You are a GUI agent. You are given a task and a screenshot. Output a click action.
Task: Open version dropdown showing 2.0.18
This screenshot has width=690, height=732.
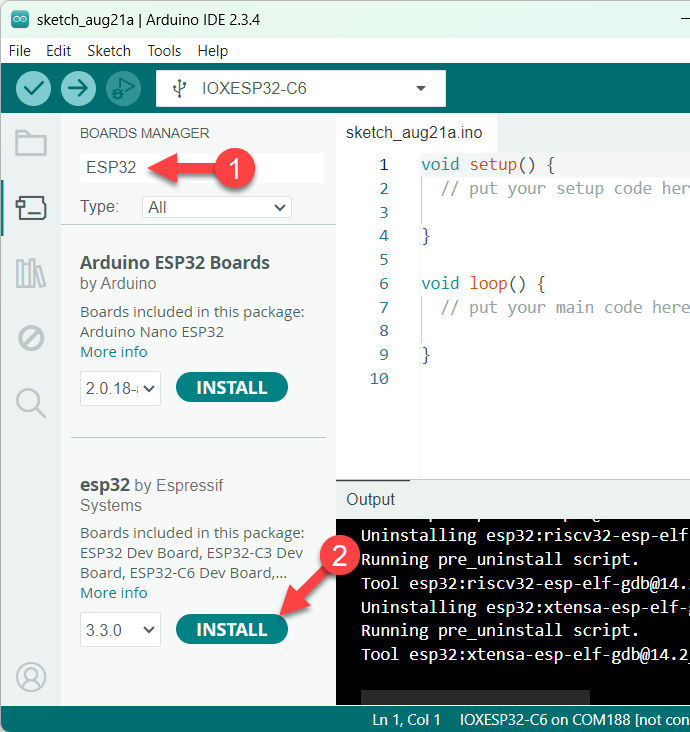tap(120, 388)
